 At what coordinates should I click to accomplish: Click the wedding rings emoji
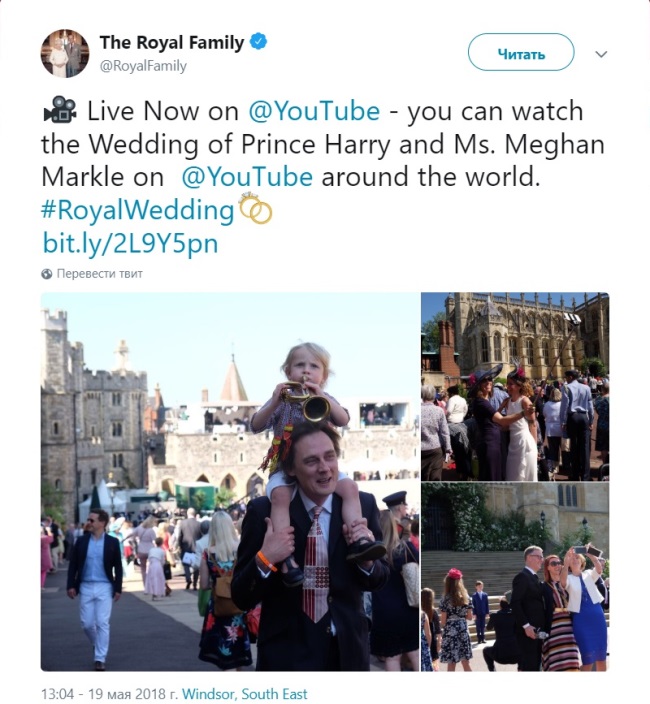pyautogui.click(x=255, y=210)
